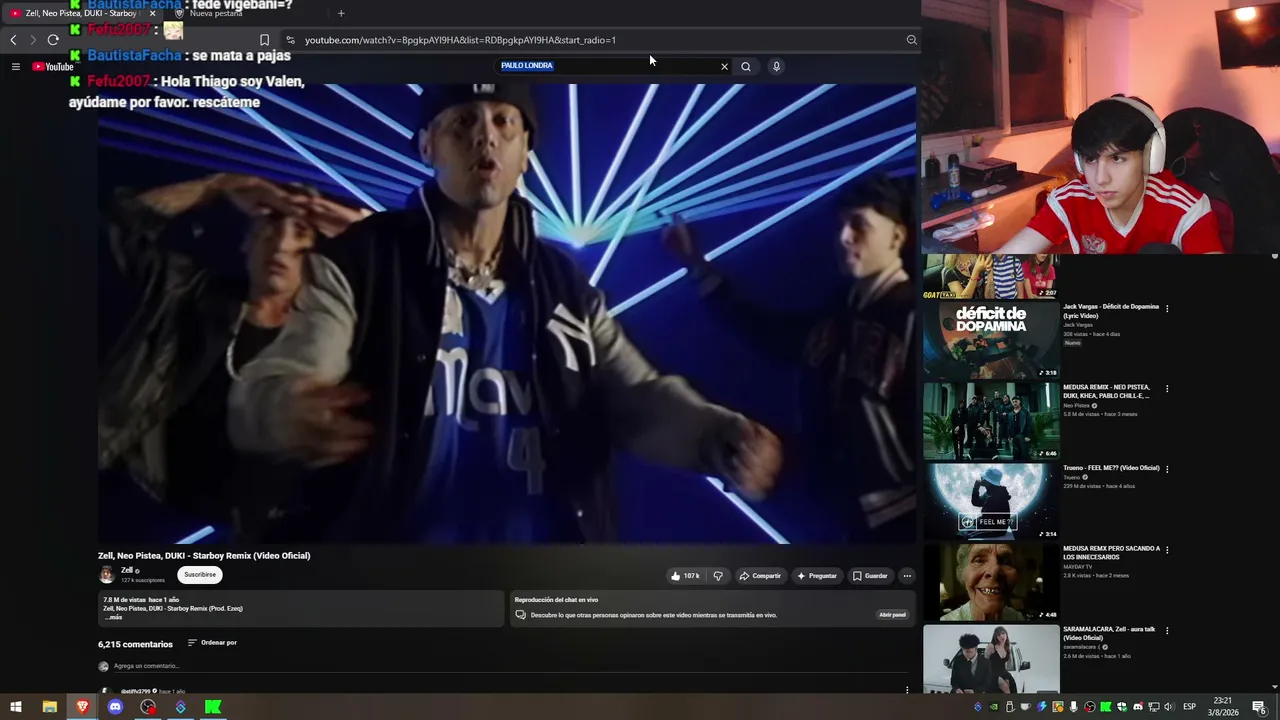This screenshot has width=1280, height=720.
Task: Go to the YouTube home logo
Action: (x=53, y=67)
